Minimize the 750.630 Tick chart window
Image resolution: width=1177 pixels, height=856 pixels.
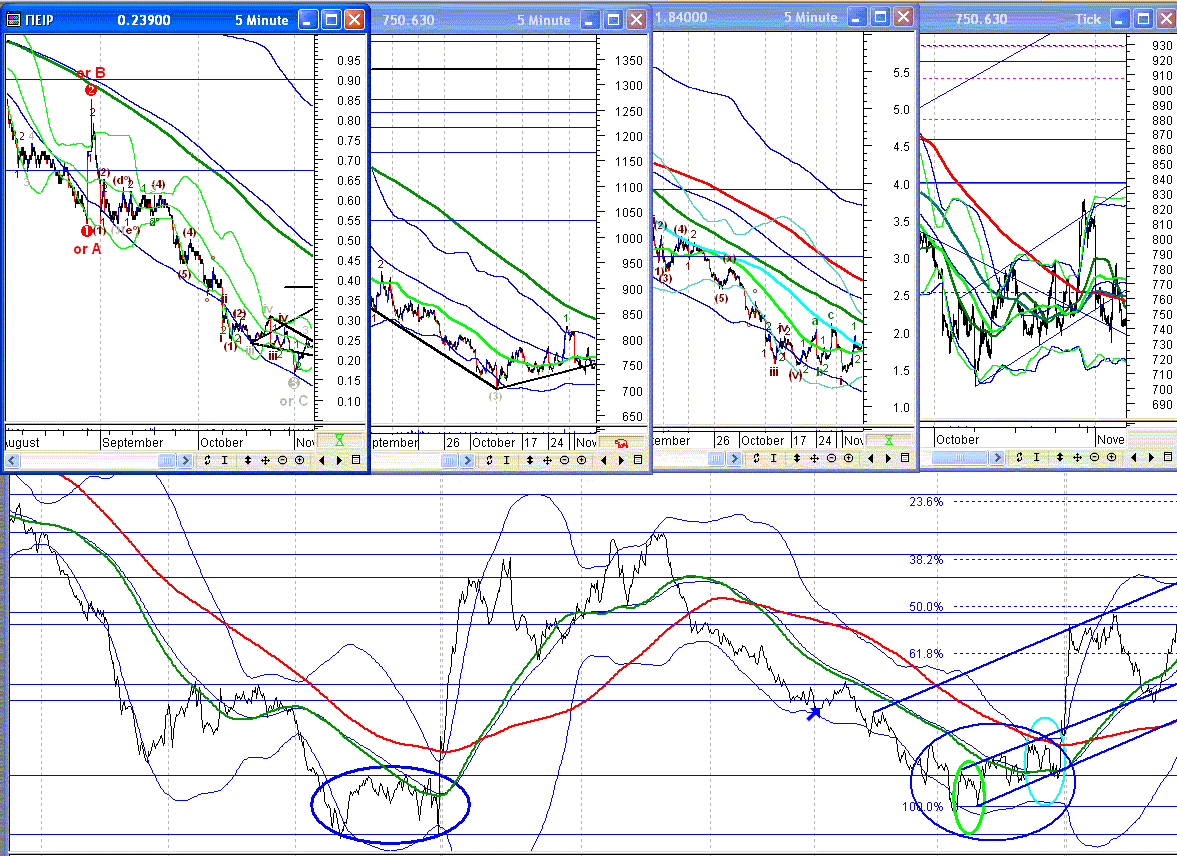(1119, 18)
